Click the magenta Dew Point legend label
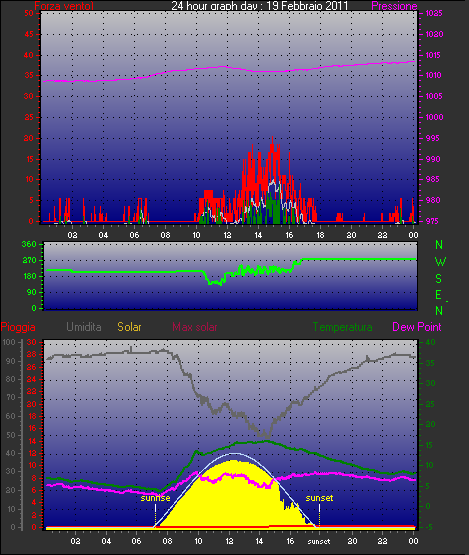Screen dimensions: 469x555 pyautogui.click(x=417, y=327)
